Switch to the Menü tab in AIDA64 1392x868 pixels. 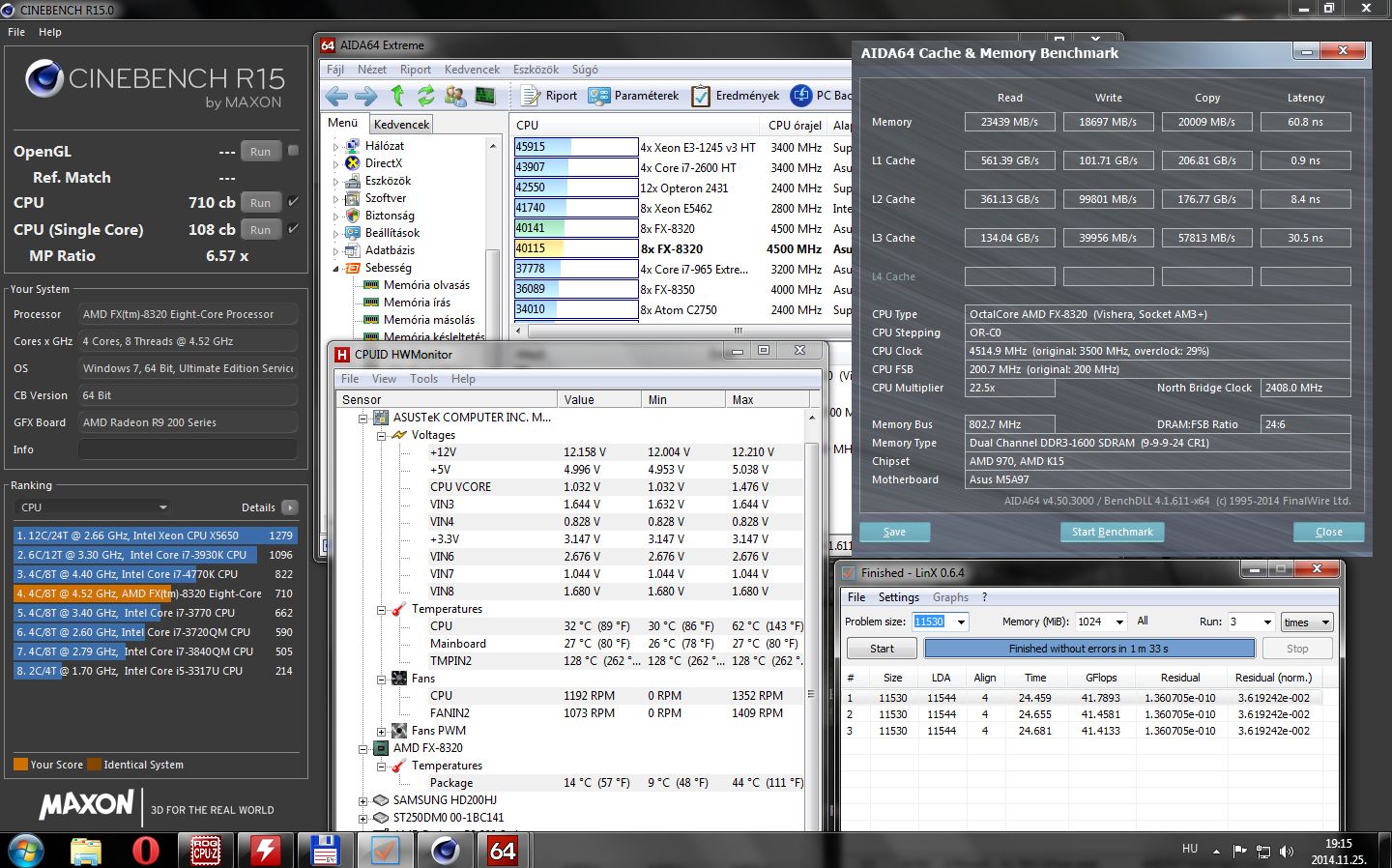(x=342, y=123)
